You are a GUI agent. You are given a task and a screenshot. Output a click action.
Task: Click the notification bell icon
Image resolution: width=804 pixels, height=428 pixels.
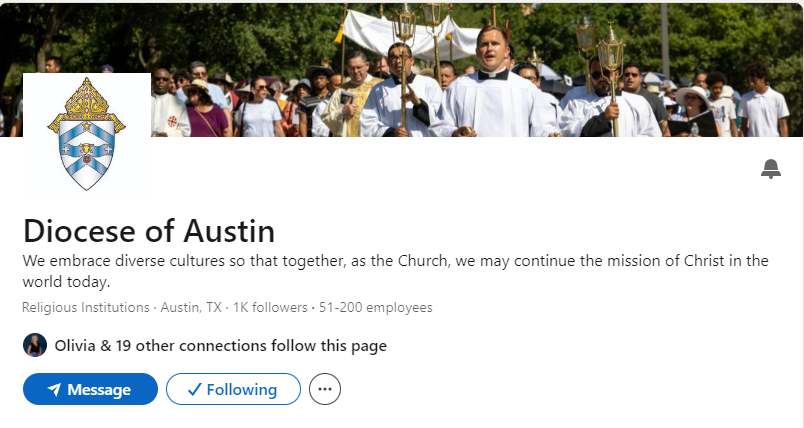(770, 169)
